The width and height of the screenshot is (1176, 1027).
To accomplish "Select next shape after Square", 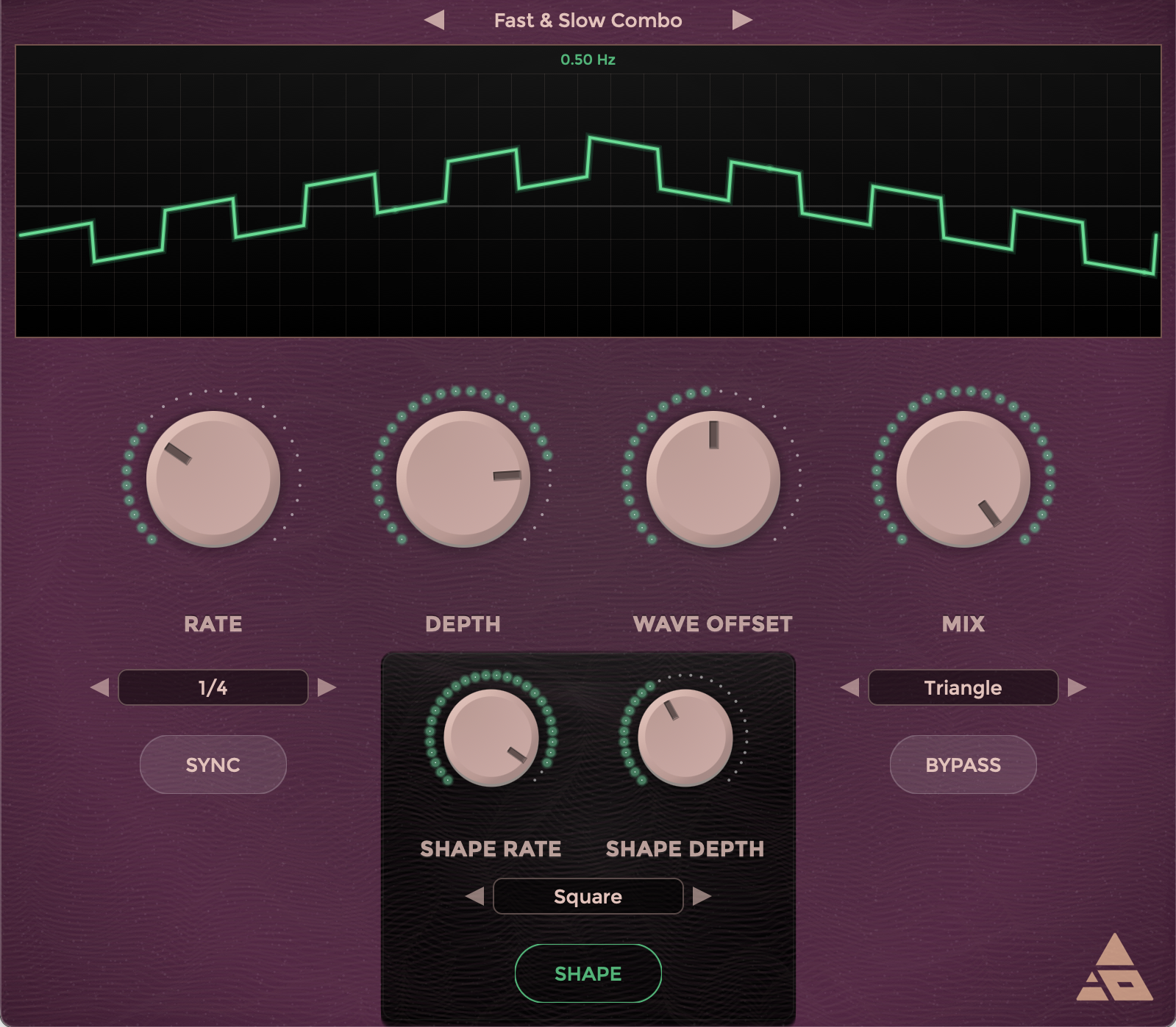I will 702,896.
